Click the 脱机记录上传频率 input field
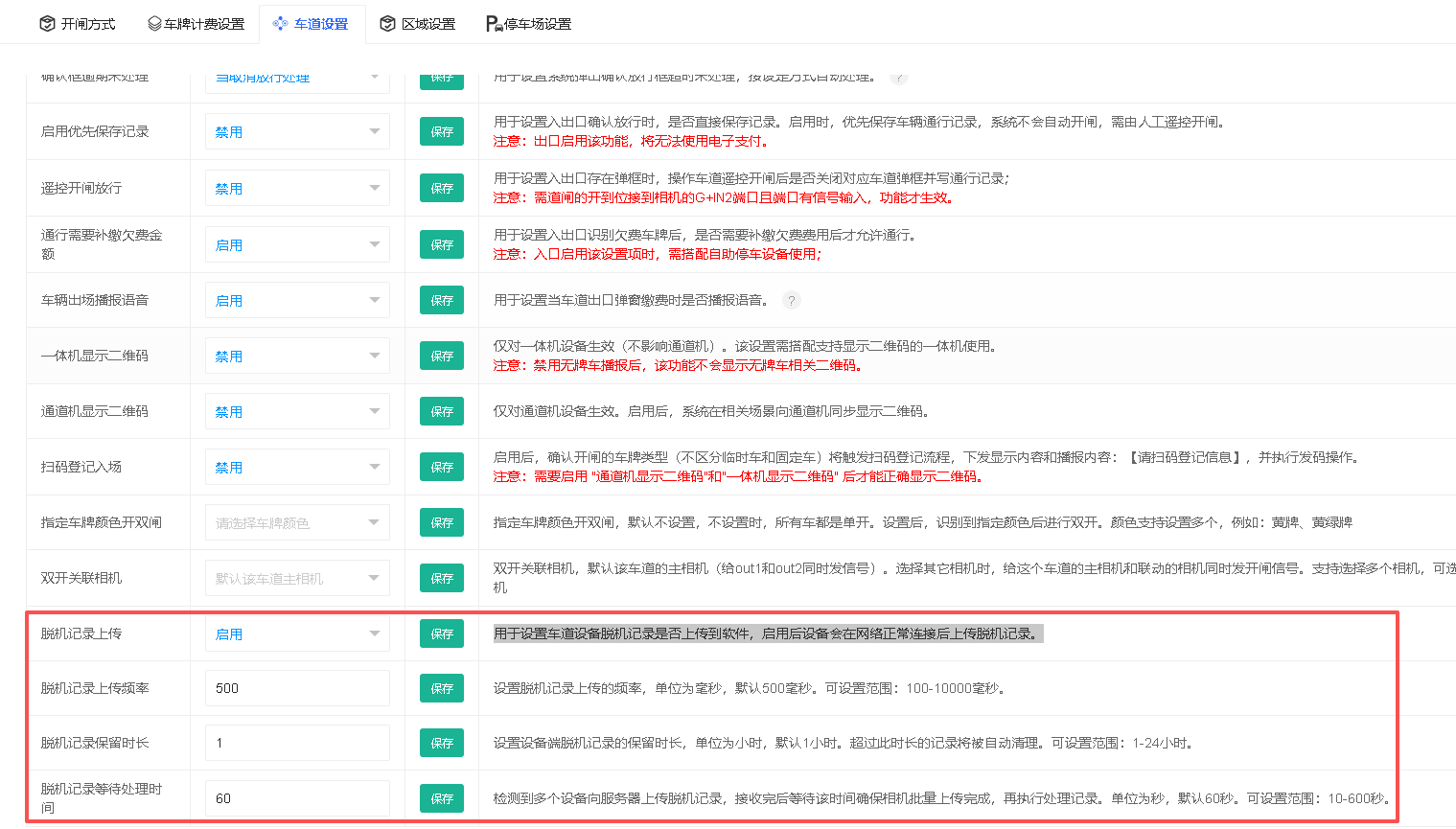The width and height of the screenshot is (1456, 829). [x=297, y=688]
